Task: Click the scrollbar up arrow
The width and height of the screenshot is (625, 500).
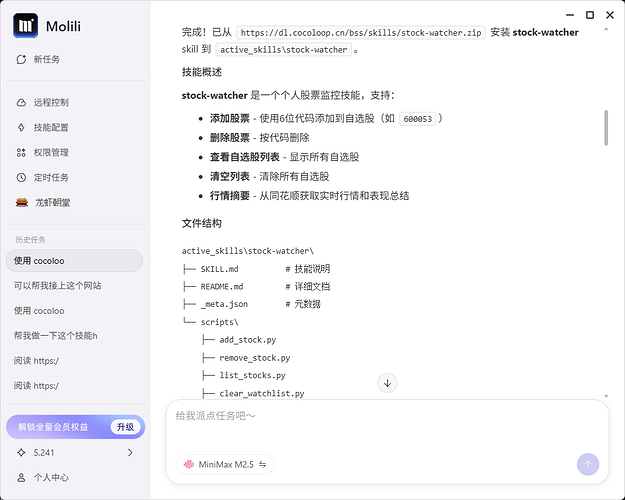Action: [x=606, y=29]
